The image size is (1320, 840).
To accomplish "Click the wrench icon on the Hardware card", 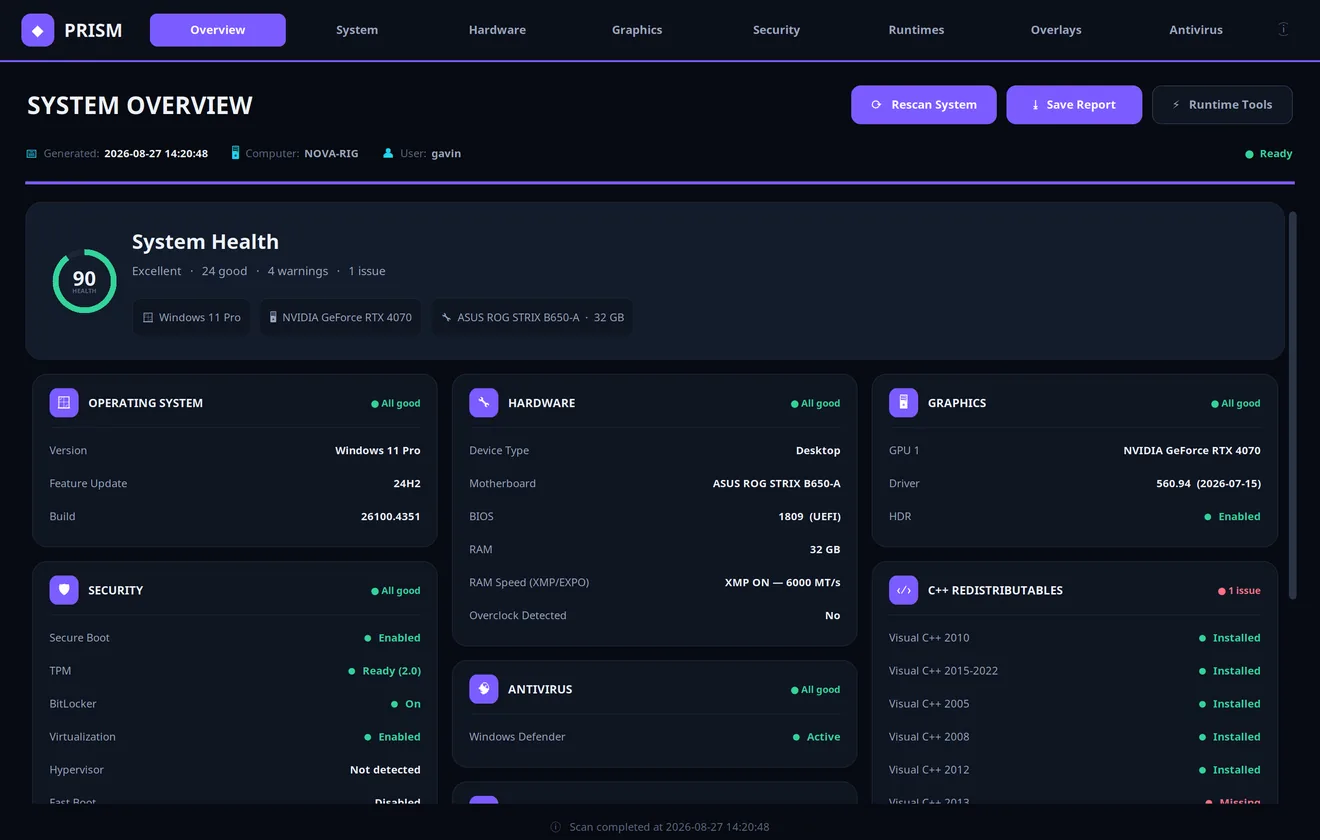I will [x=484, y=403].
